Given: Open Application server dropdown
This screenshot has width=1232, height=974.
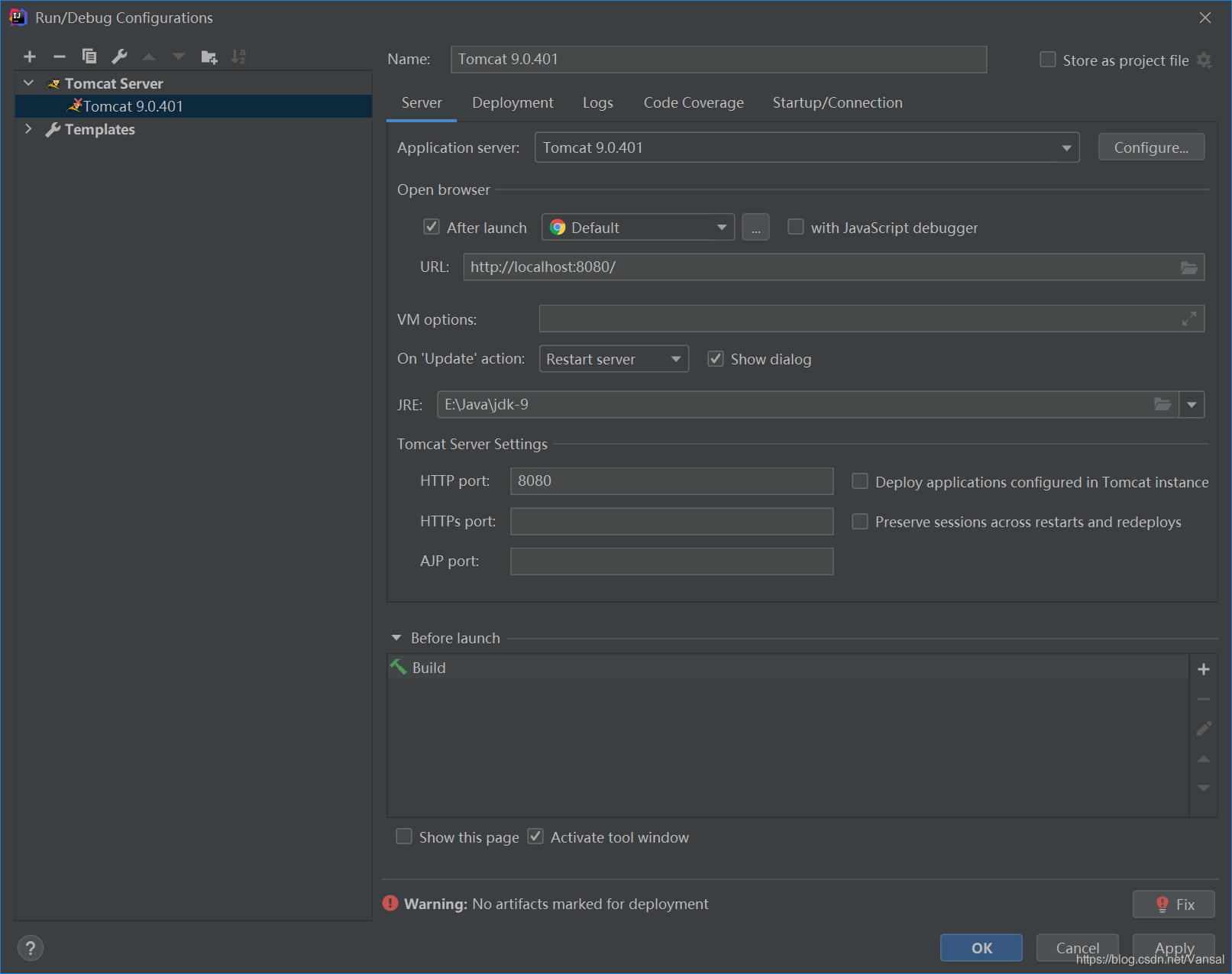Looking at the screenshot, I should [x=807, y=147].
